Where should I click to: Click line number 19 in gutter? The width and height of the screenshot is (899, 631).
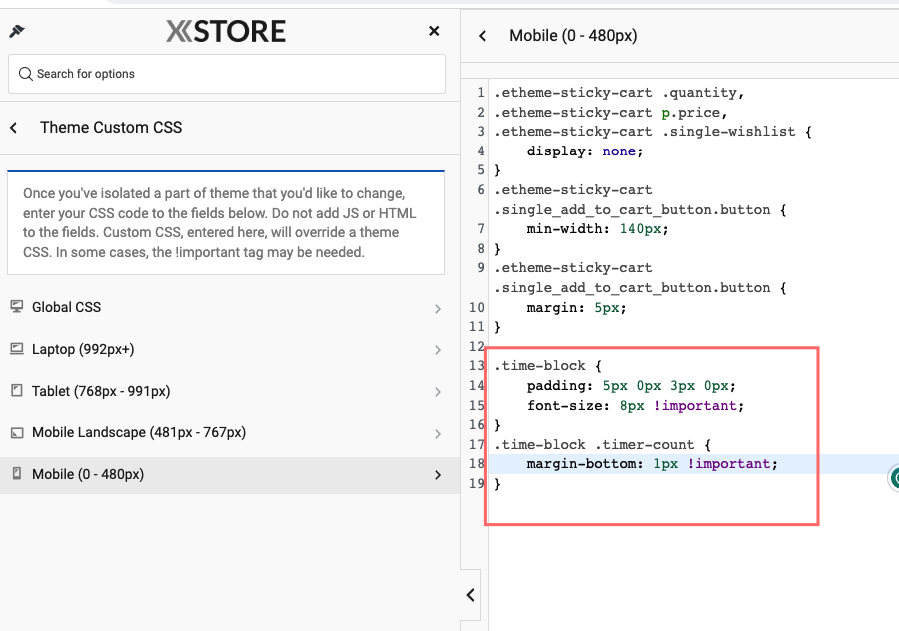tap(477, 484)
